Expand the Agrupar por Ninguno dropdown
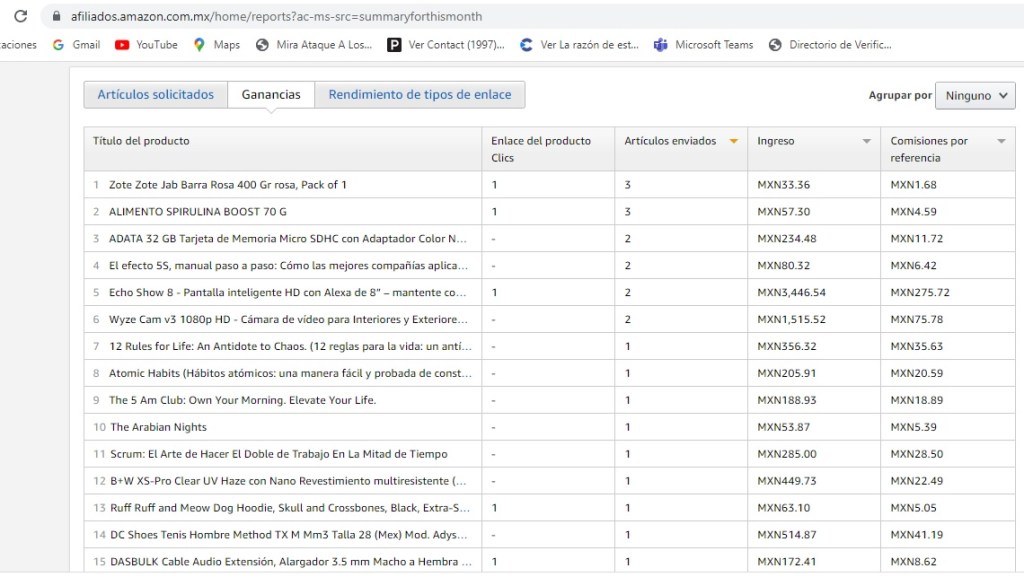Screen dimensions: 1024x577 tap(975, 96)
